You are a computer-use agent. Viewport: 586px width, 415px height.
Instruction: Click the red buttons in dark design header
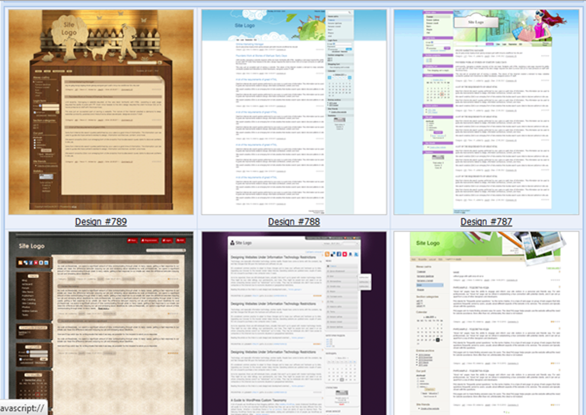pyautogui.click(x=156, y=240)
